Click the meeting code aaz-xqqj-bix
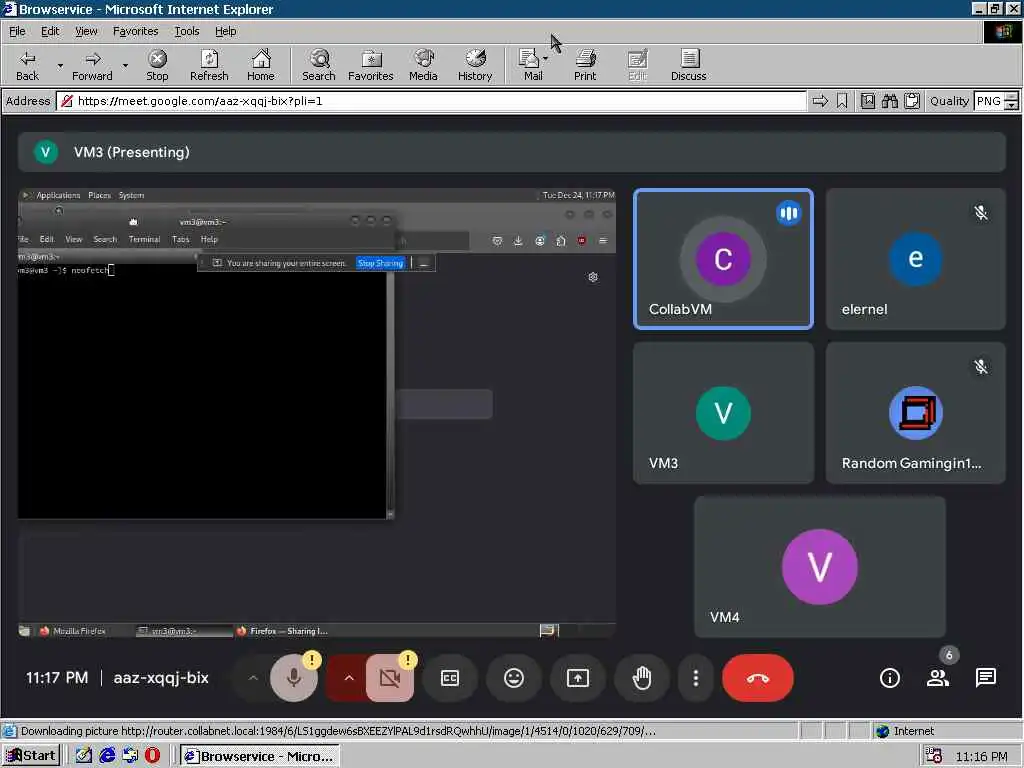 (161, 678)
